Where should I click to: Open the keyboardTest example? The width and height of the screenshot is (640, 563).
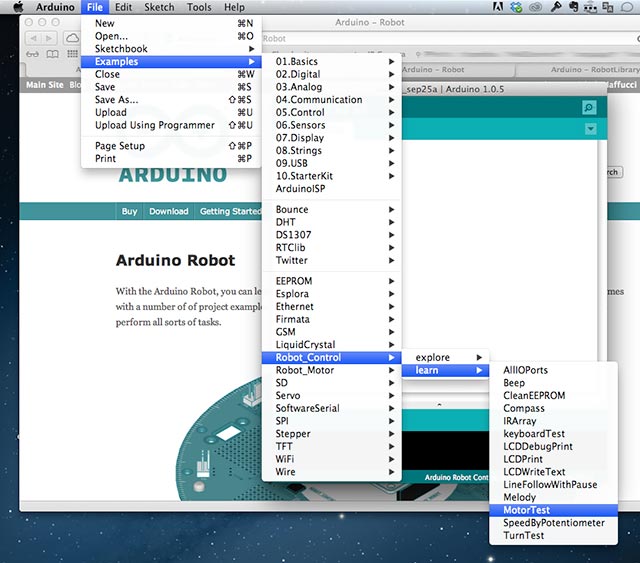(x=553, y=434)
